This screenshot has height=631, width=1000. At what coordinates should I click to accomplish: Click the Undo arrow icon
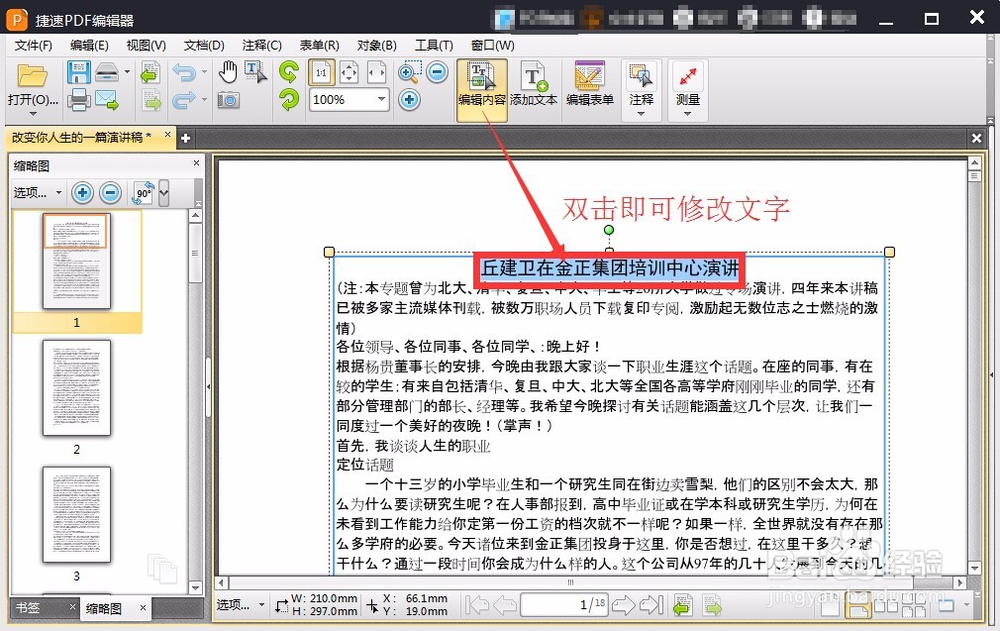[186, 71]
